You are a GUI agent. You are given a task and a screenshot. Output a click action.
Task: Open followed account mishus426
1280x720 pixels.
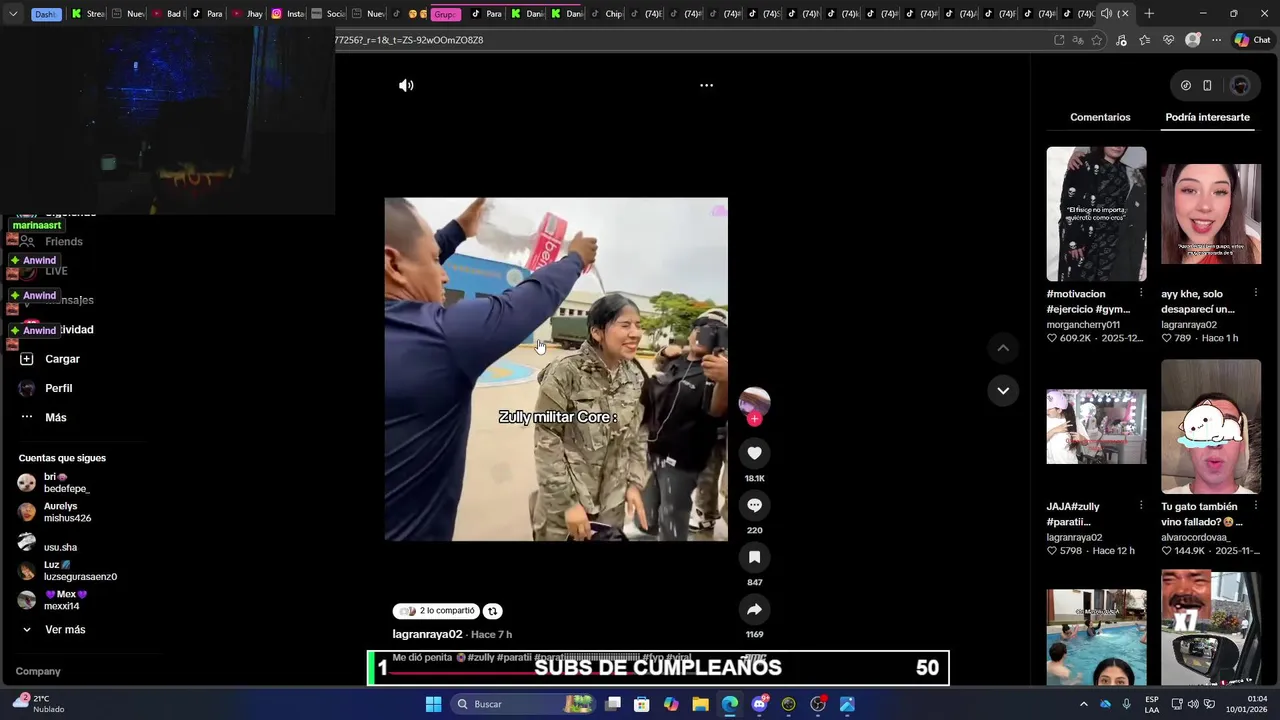(x=67, y=512)
